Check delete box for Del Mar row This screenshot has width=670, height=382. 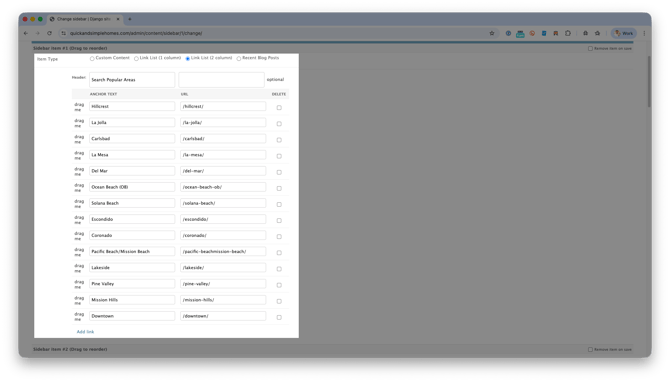(x=279, y=172)
